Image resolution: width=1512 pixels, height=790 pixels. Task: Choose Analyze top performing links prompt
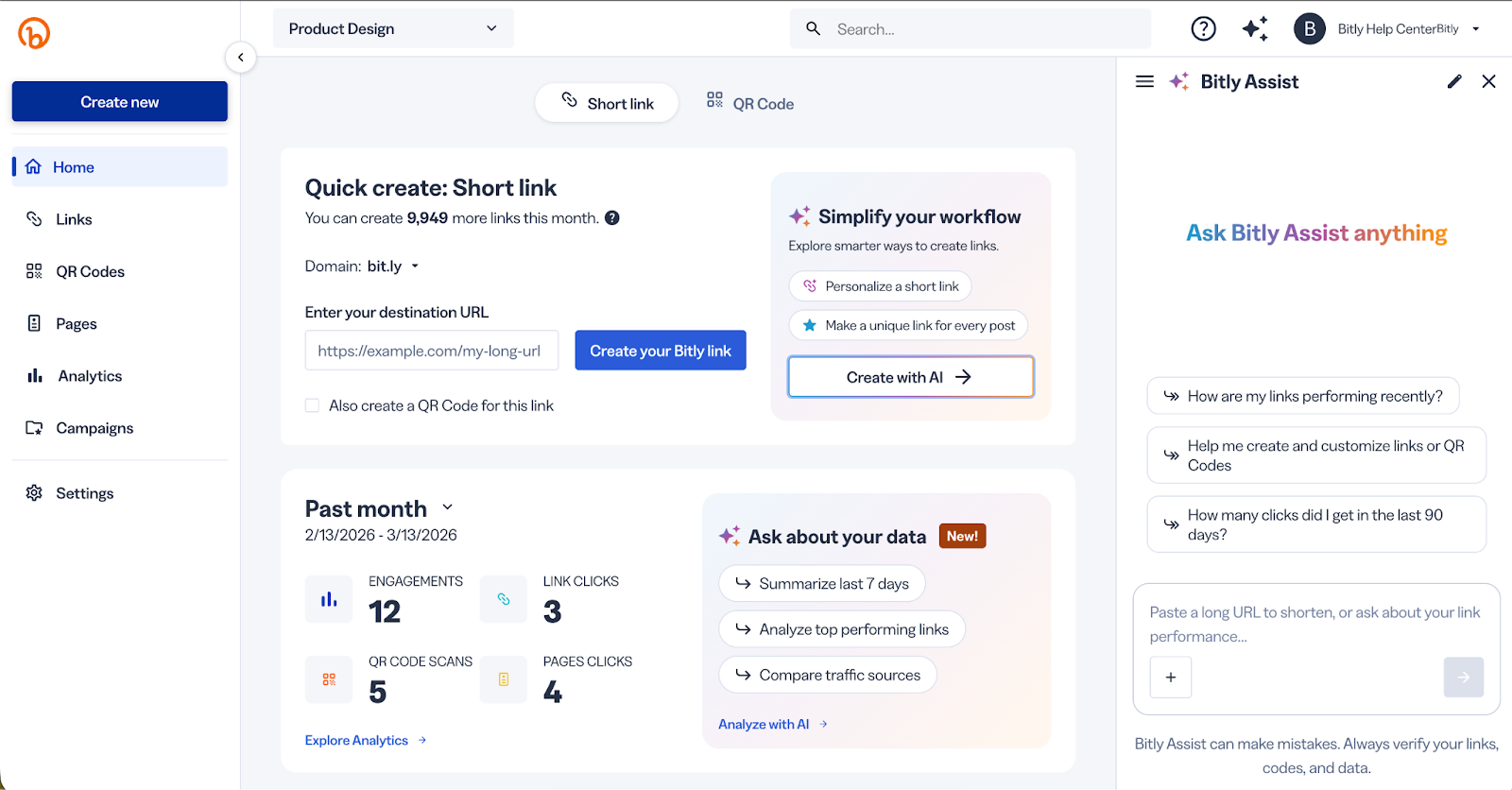pyautogui.click(x=842, y=629)
